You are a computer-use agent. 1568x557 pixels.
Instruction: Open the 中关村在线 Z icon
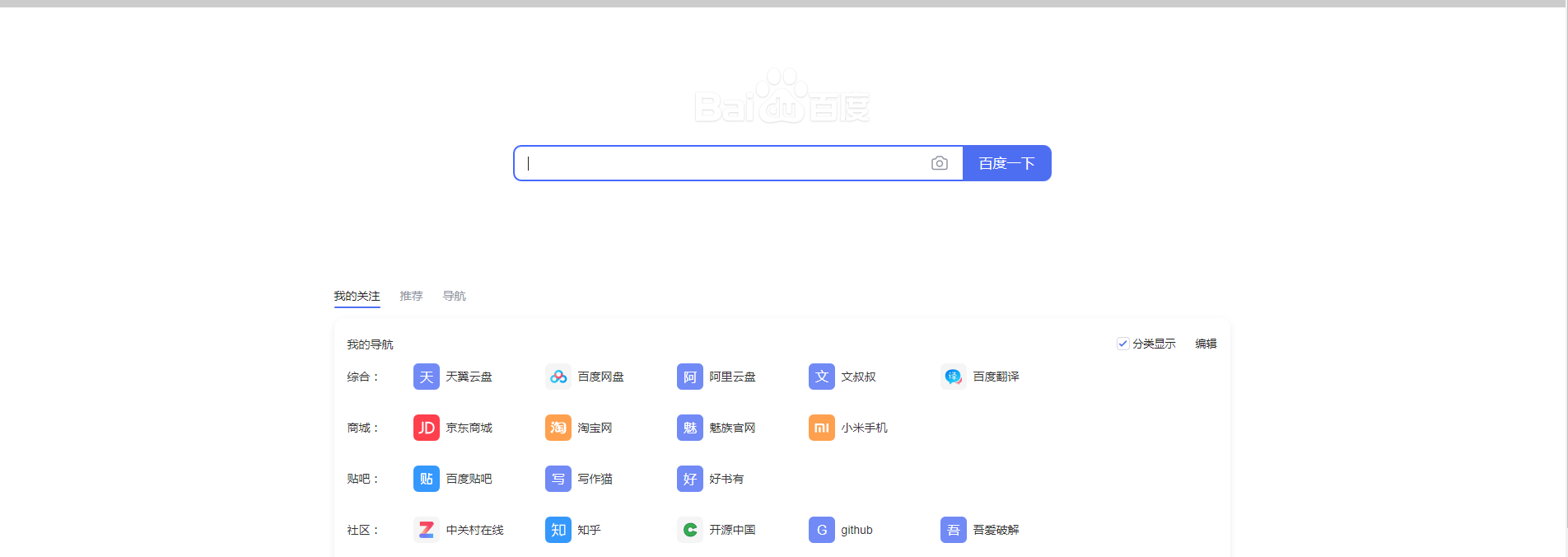tap(427, 530)
